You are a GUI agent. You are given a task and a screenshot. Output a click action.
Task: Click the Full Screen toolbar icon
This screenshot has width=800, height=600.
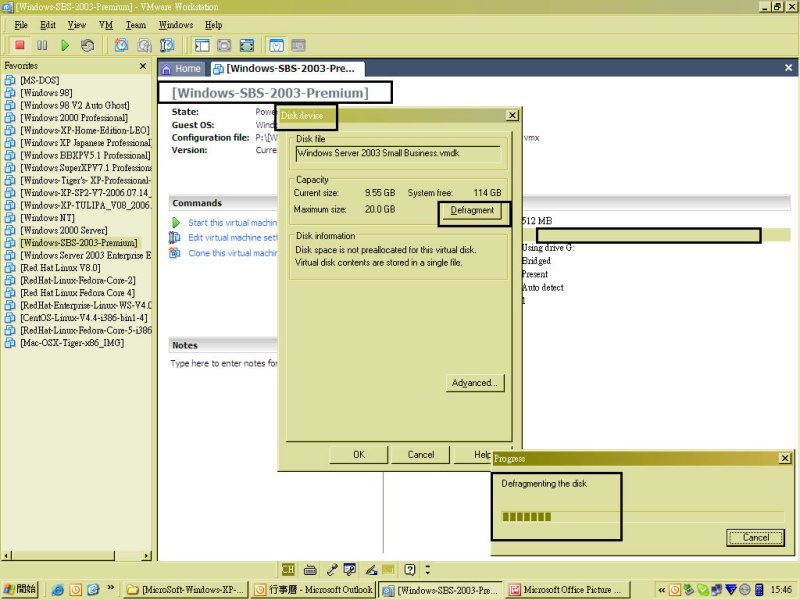[247, 45]
